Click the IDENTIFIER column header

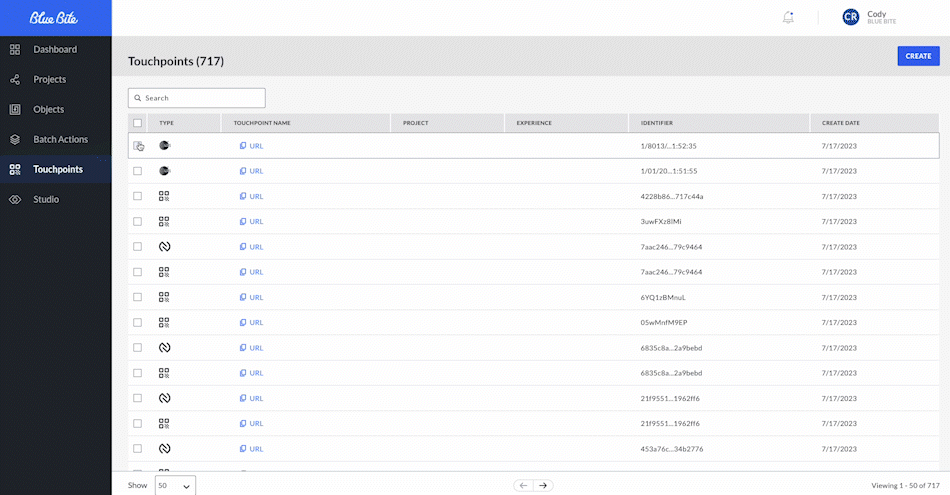click(657, 123)
